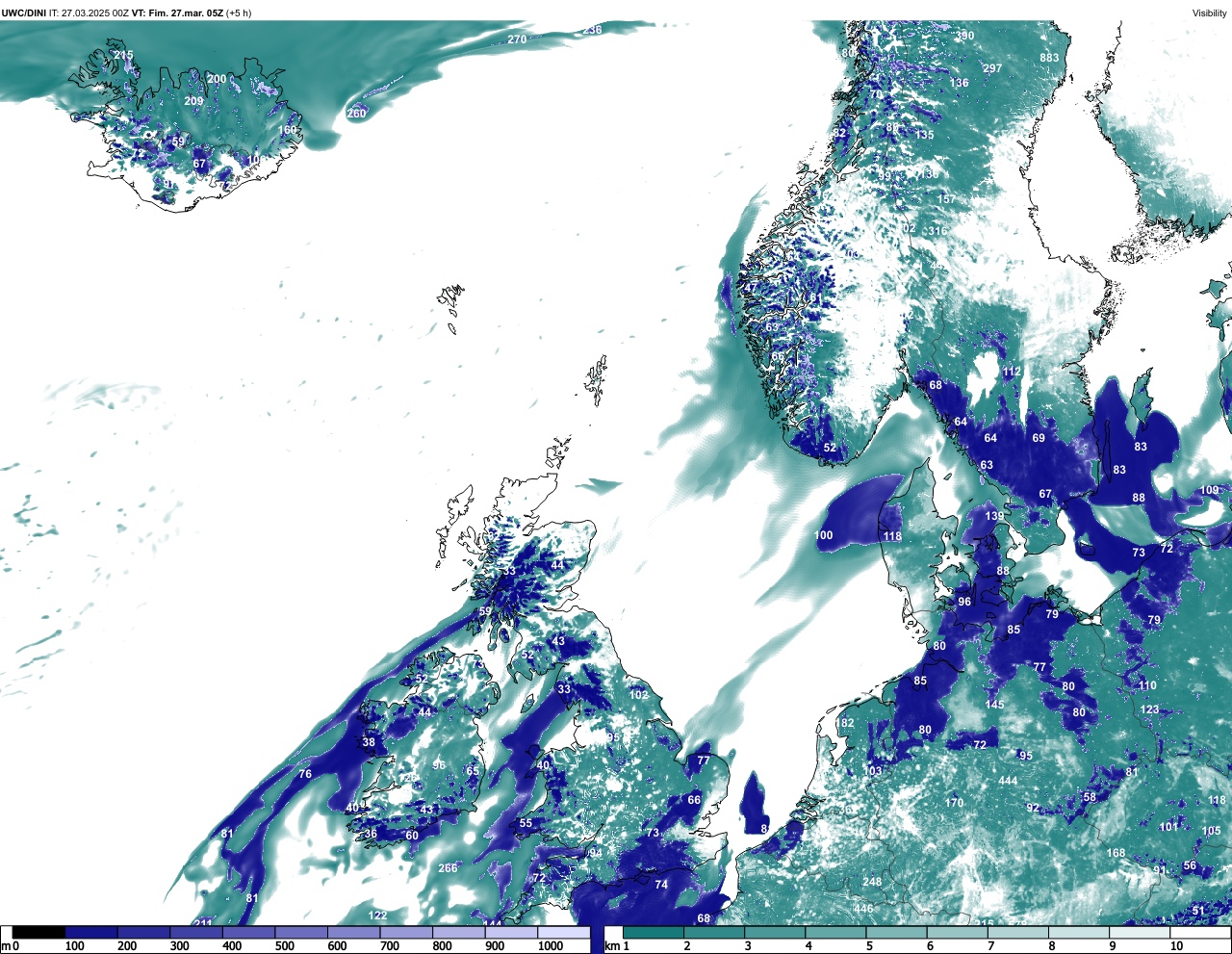Select the 500–600 m legend color swatch

[x=301, y=933]
